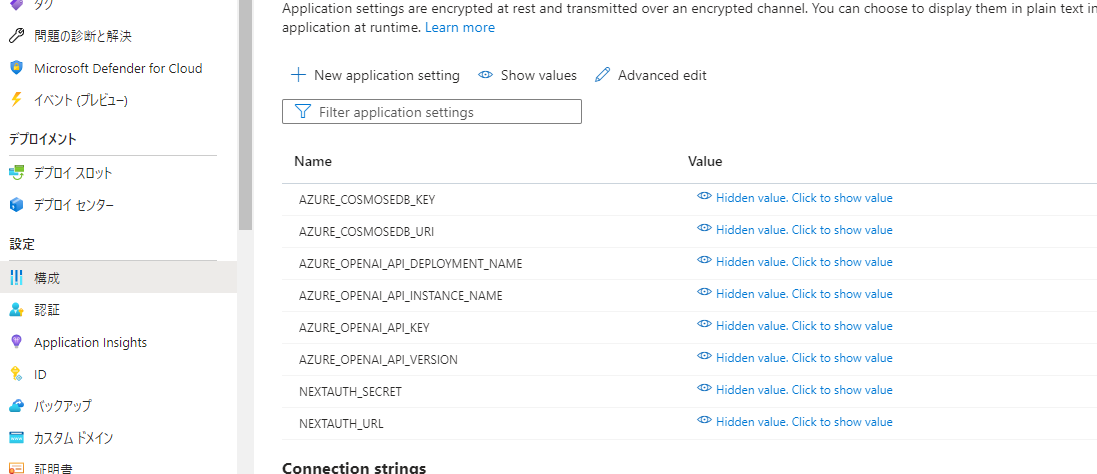Select the イベント lightning bolt icon
Viewport: 1097px width, 474px height.
pos(17,100)
